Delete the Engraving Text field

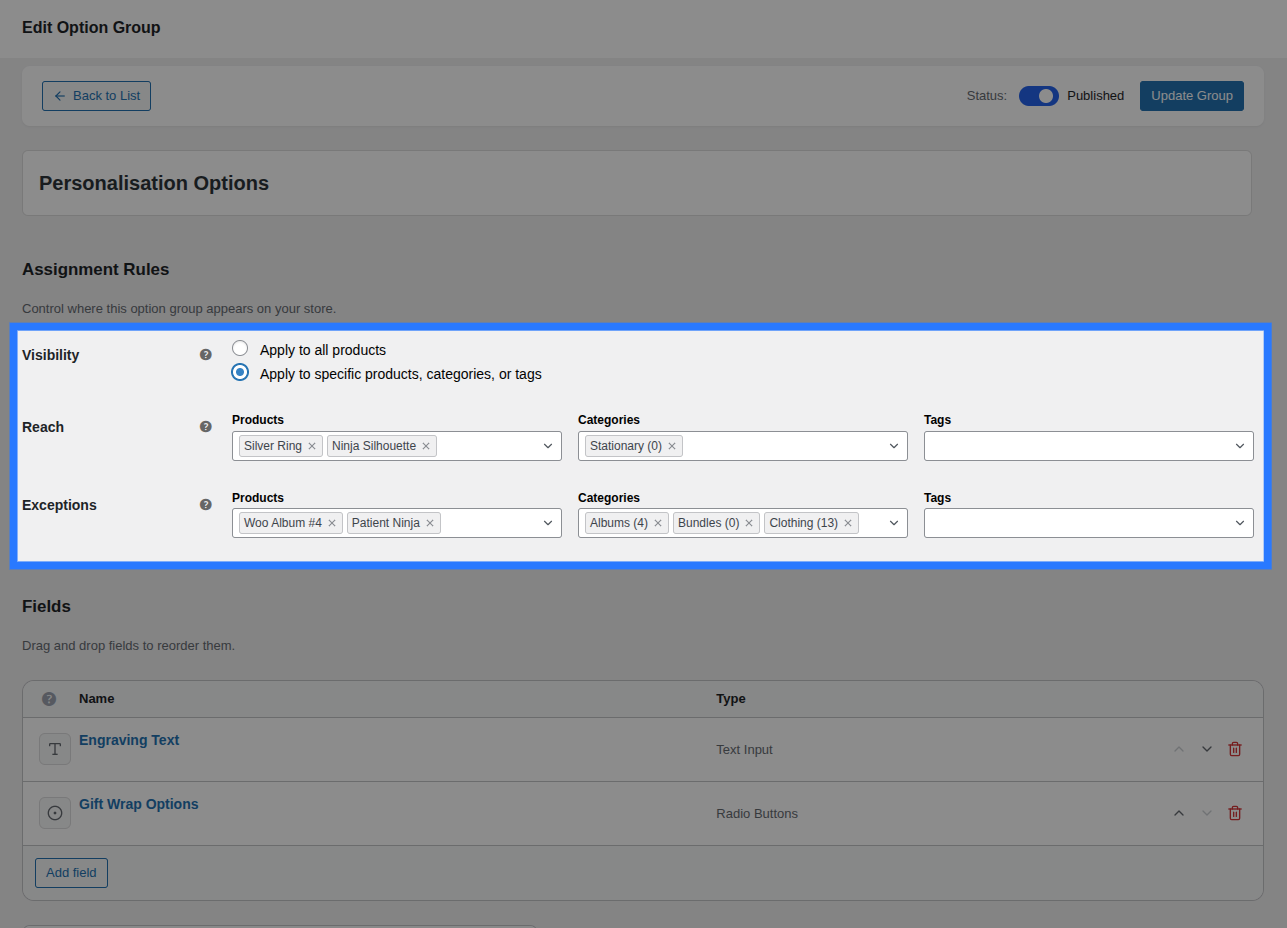(x=1235, y=749)
